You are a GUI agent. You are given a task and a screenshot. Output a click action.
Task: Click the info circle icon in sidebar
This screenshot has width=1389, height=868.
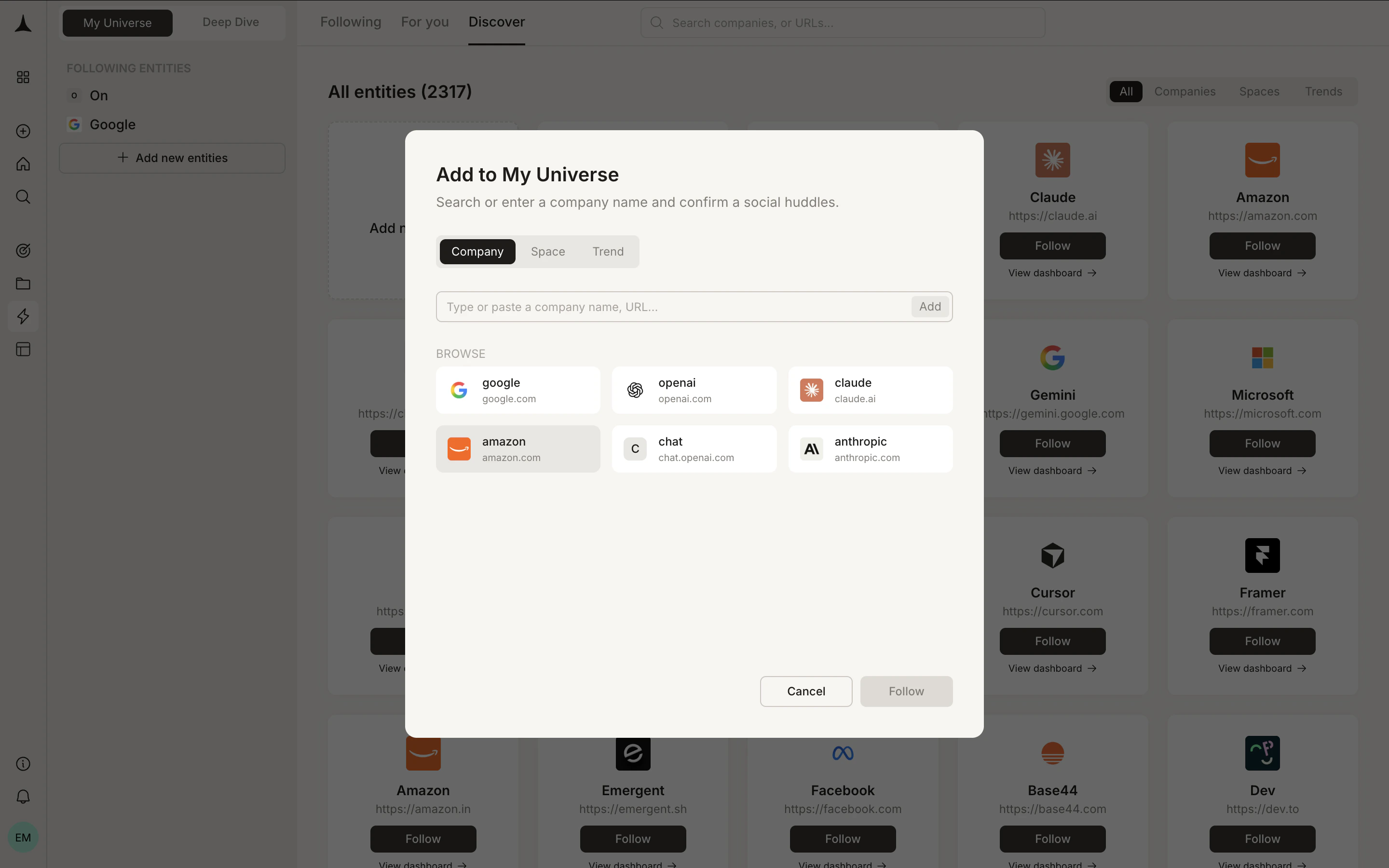pyautogui.click(x=23, y=763)
